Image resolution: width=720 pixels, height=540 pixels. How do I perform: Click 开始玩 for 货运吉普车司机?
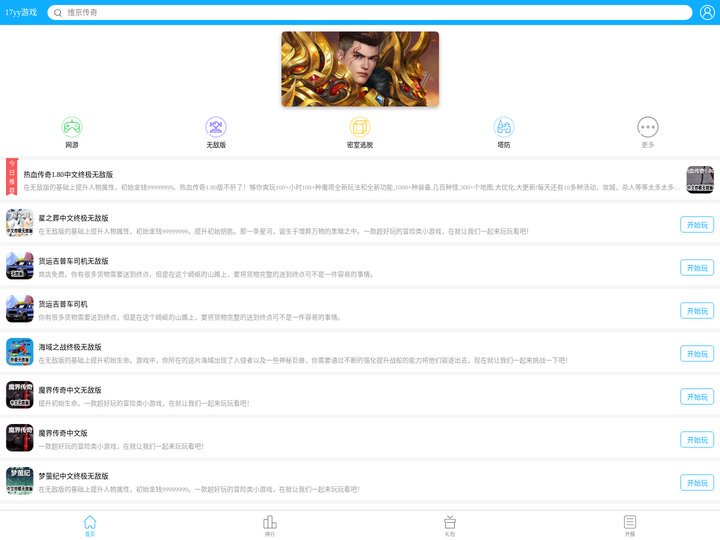click(697, 311)
